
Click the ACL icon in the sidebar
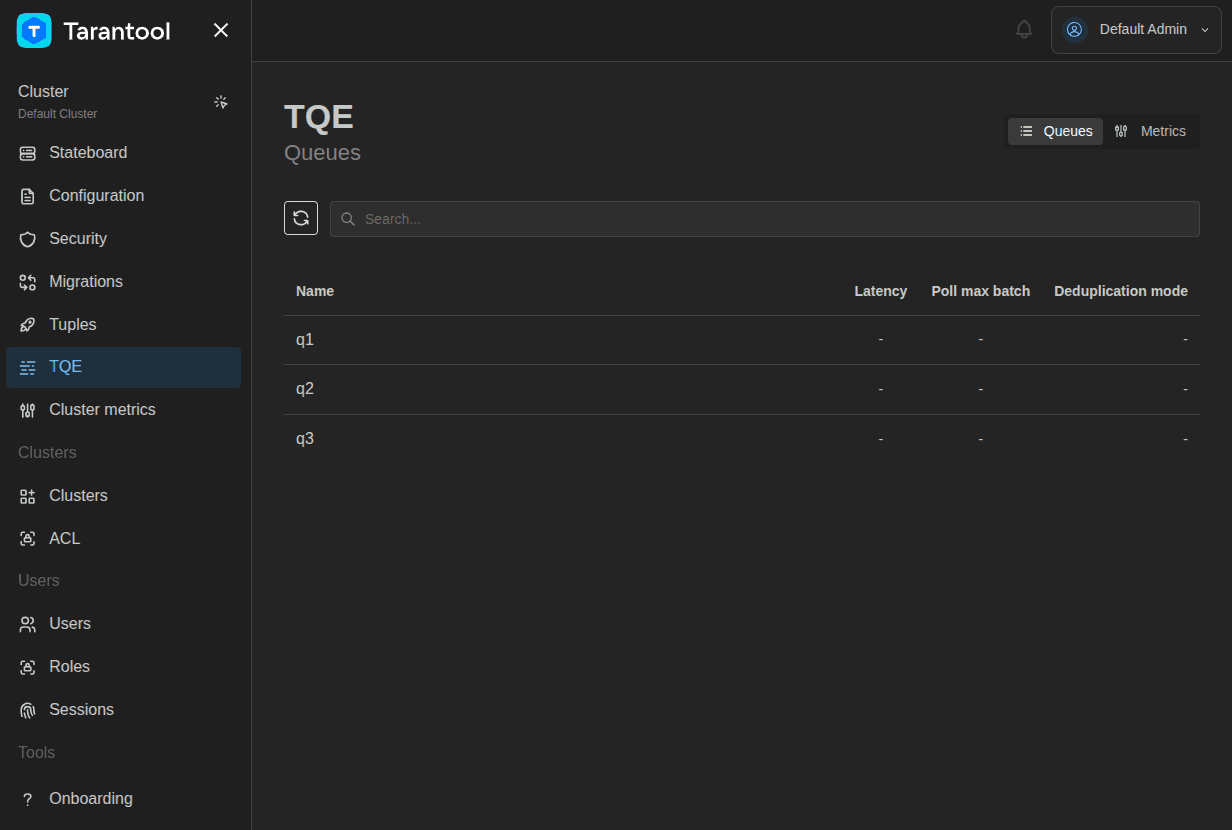[x=28, y=539]
